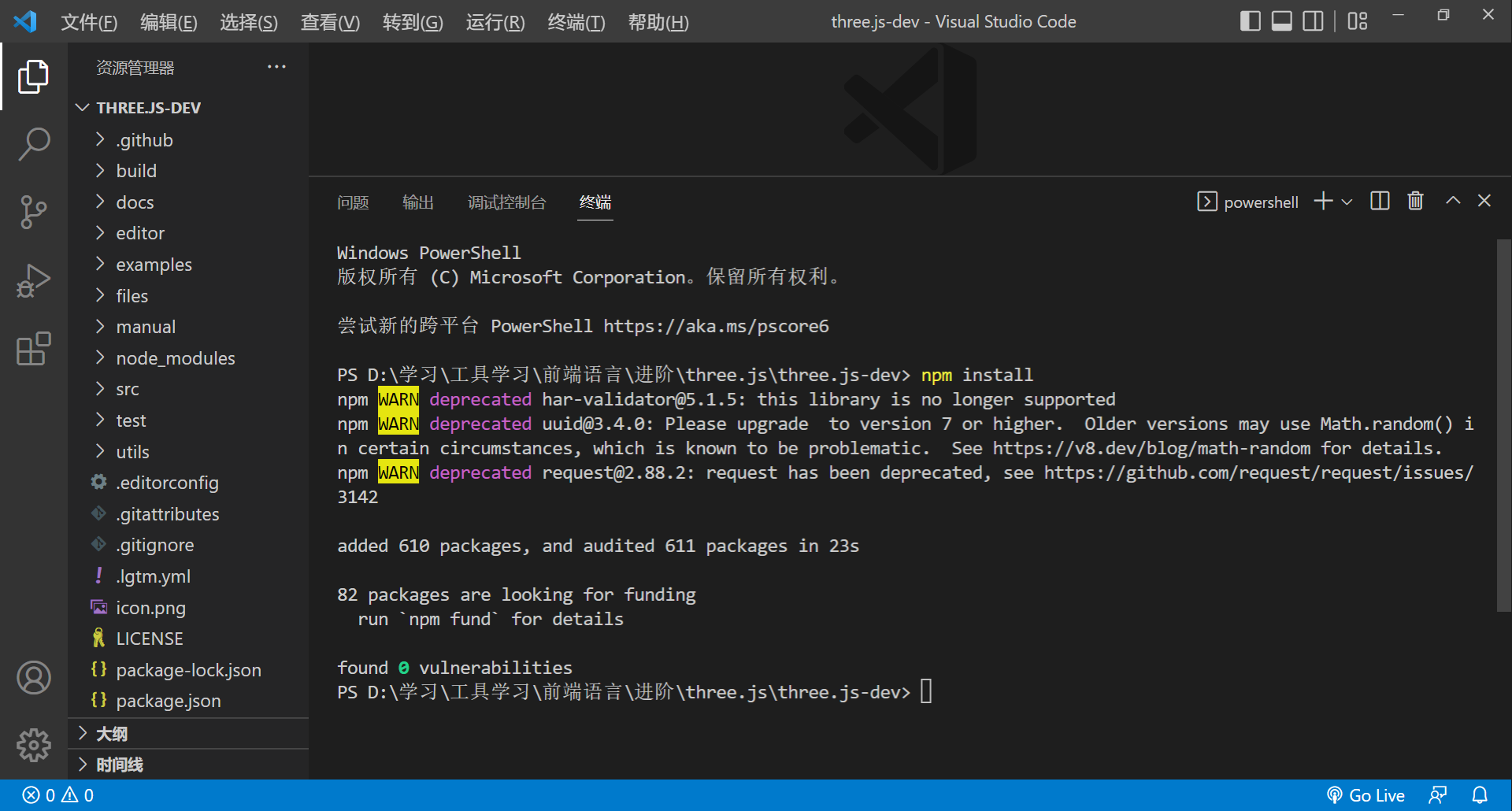Expand the examples folder
1512x811 pixels.
click(x=188, y=265)
